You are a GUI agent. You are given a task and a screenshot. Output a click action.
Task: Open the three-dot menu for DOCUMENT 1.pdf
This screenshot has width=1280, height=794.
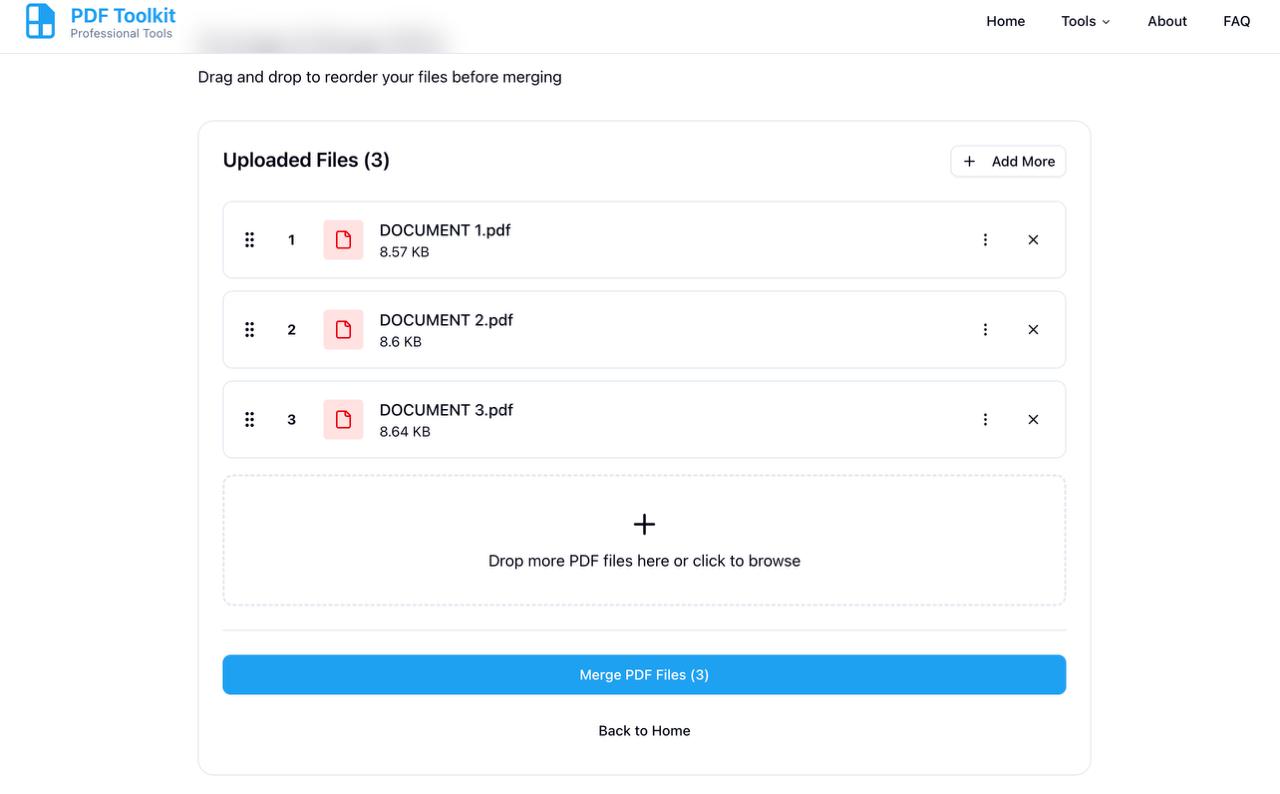(985, 240)
